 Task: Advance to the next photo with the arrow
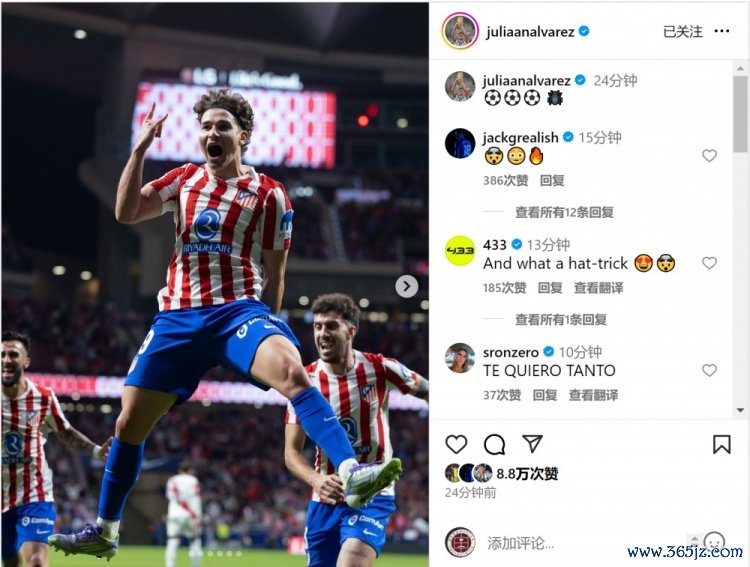pos(407,286)
